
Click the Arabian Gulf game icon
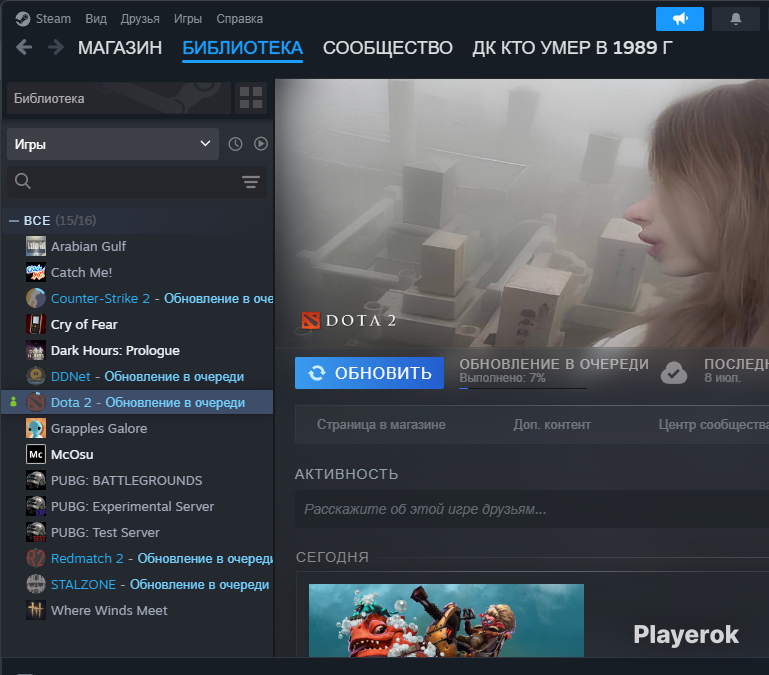pos(36,246)
